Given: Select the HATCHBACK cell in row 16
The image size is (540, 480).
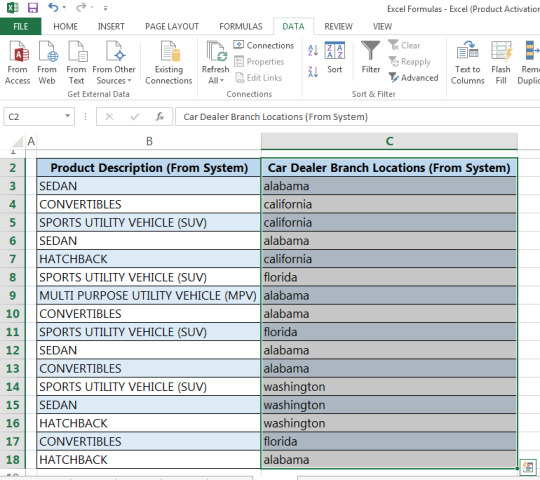Looking at the screenshot, I should click(x=149, y=423).
